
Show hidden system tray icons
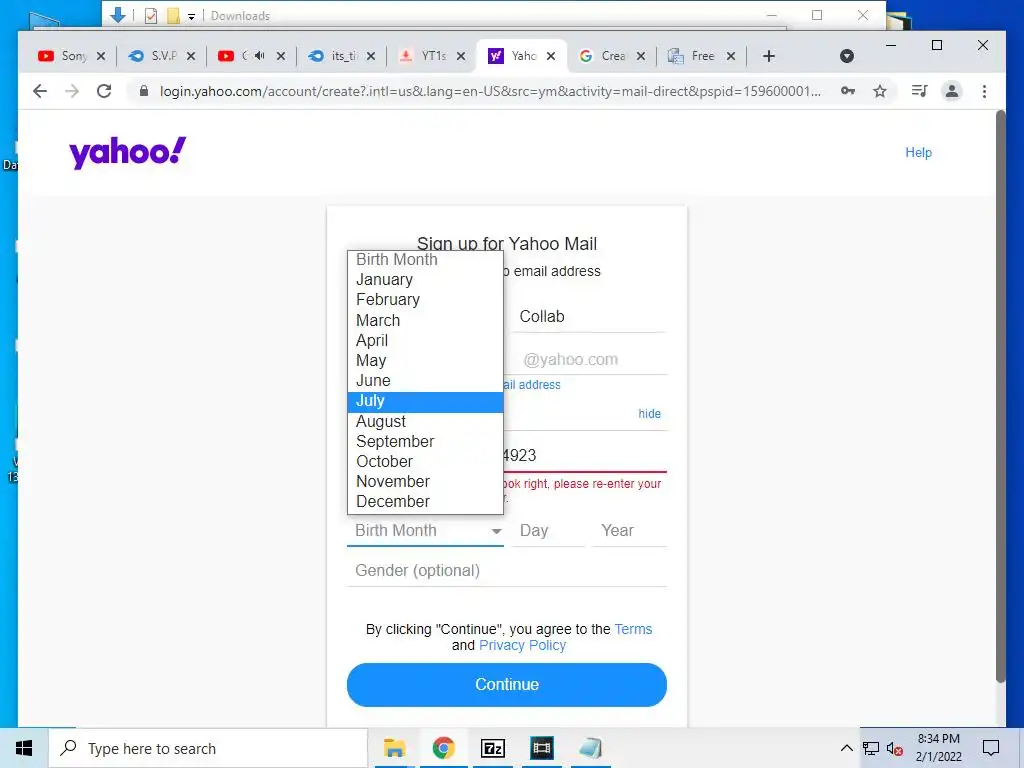pyautogui.click(x=846, y=748)
